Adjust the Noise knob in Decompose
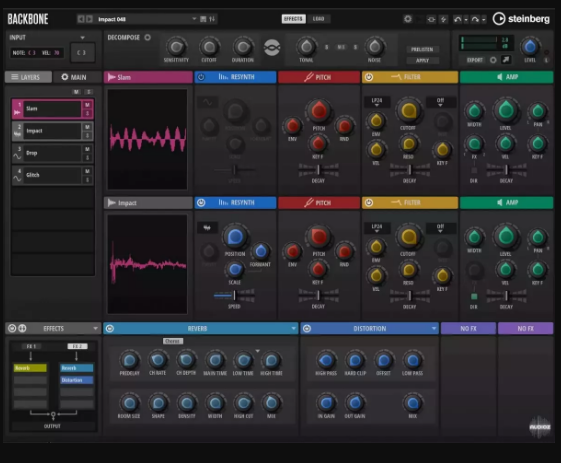This screenshot has width=561, height=463. point(374,47)
